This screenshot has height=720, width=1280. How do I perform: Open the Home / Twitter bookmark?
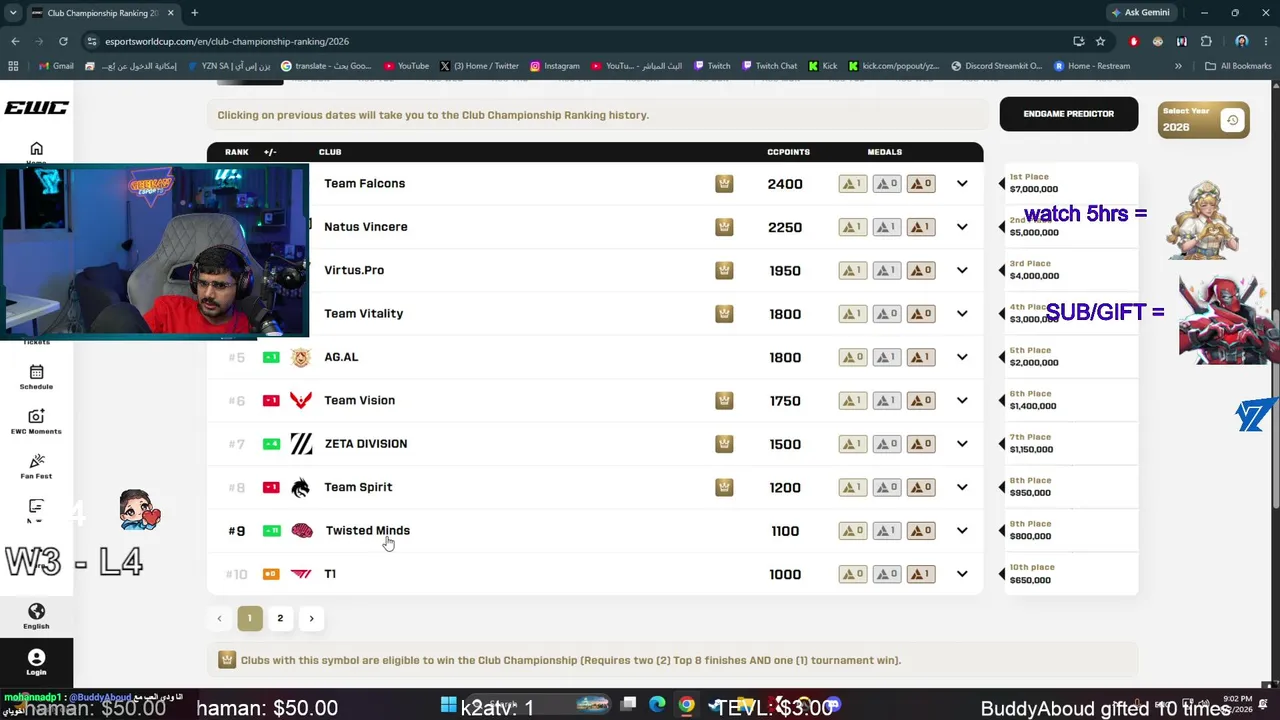click(x=479, y=66)
